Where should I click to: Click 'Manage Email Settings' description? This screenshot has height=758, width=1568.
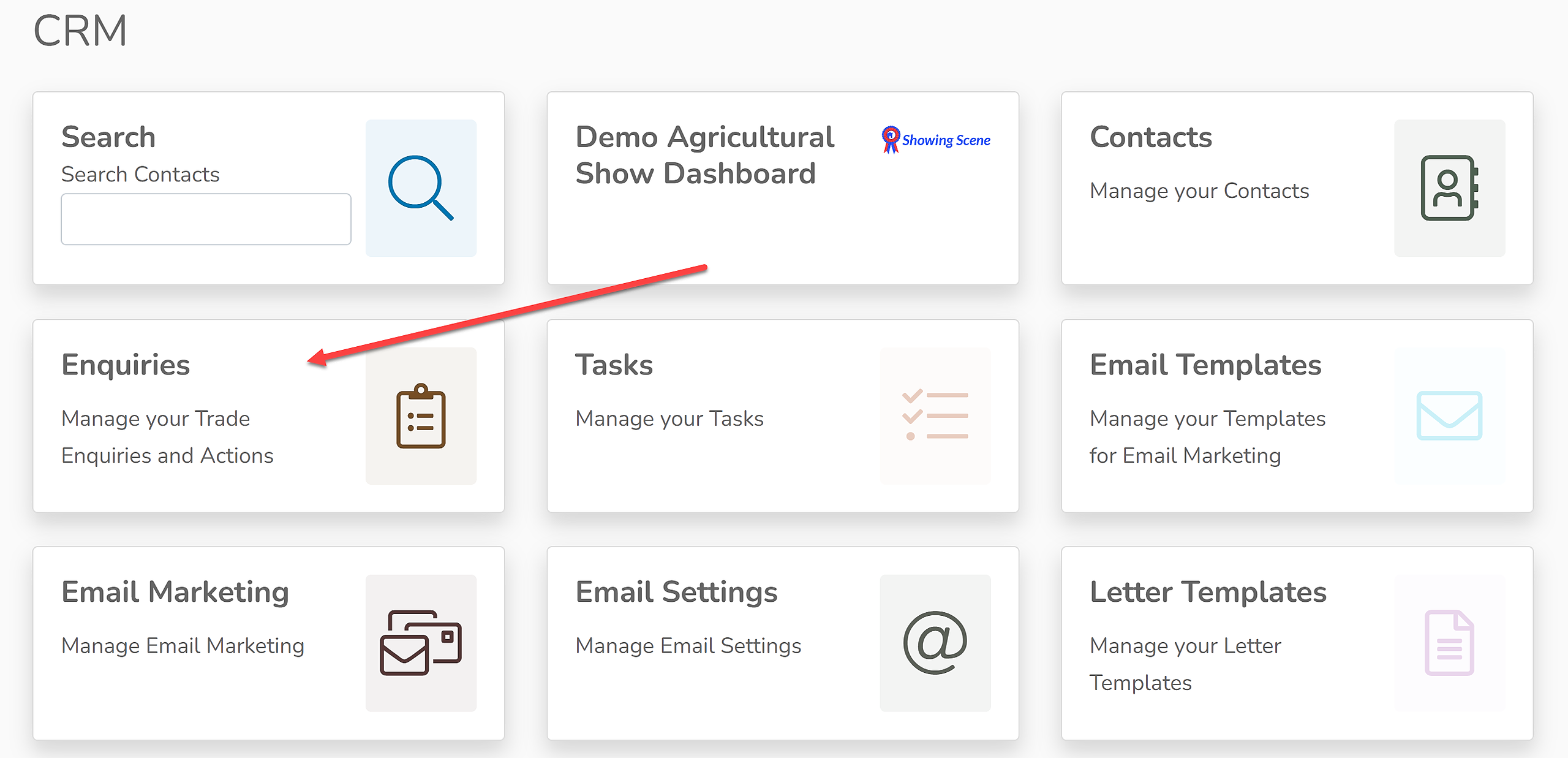pos(688,646)
